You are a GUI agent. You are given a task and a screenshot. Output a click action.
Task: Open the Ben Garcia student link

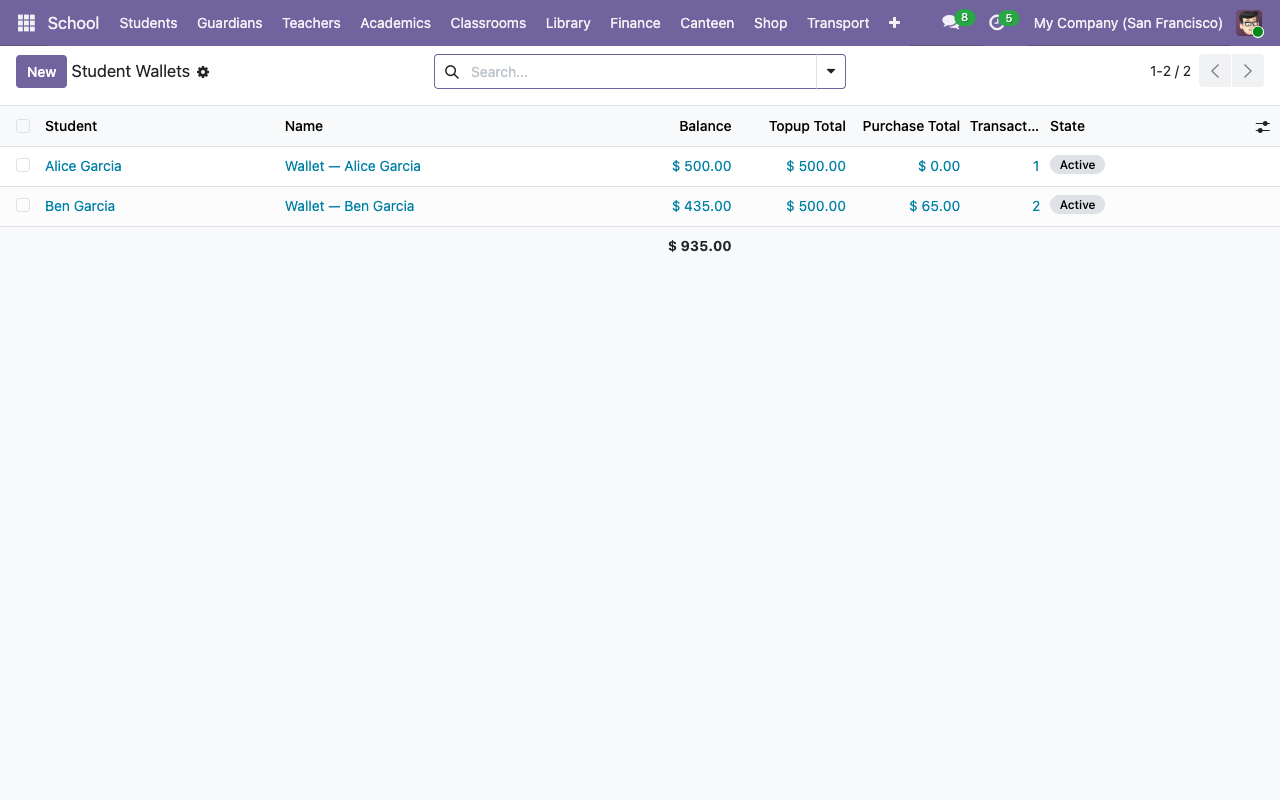(x=80, y=206)
